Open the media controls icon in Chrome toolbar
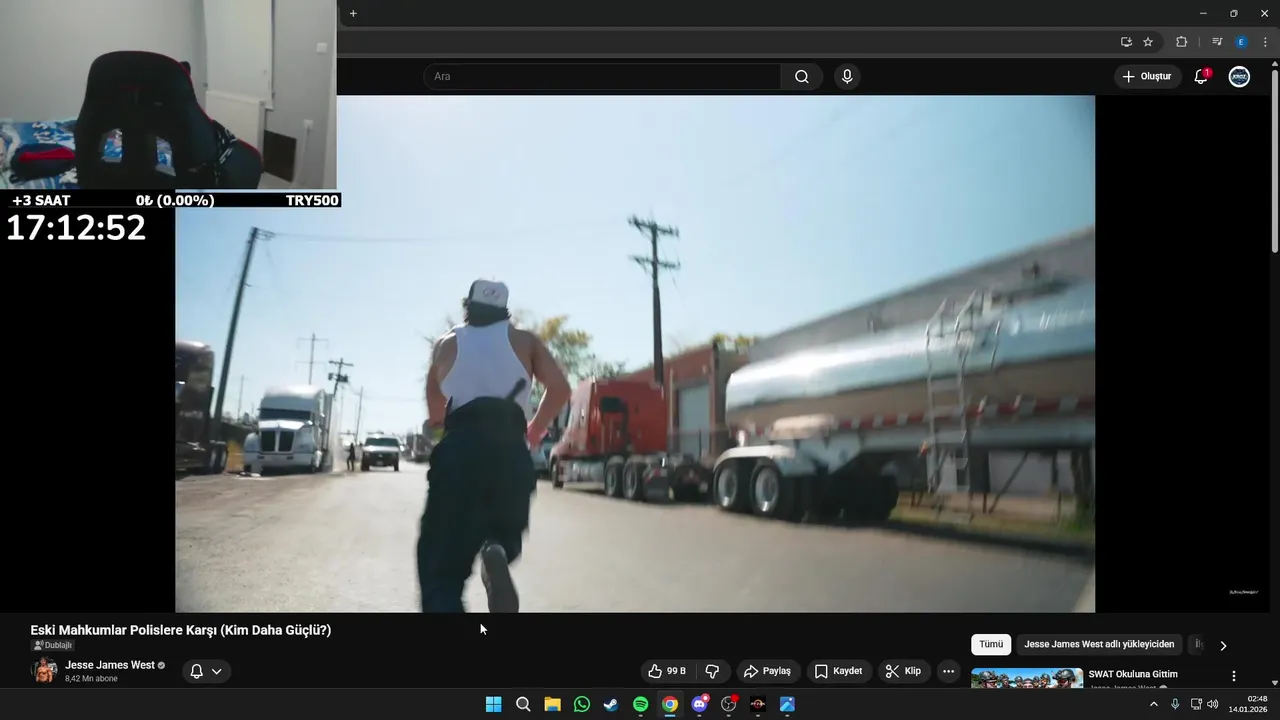This screenshot has width=1280, height=720. click(1217, 42)
